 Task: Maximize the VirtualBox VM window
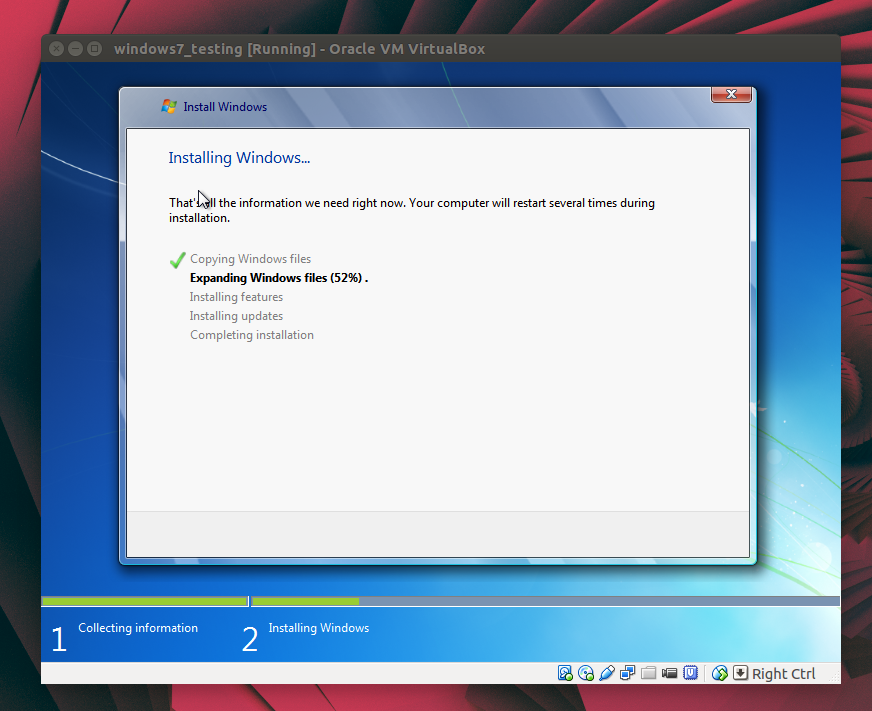[95, 49]
